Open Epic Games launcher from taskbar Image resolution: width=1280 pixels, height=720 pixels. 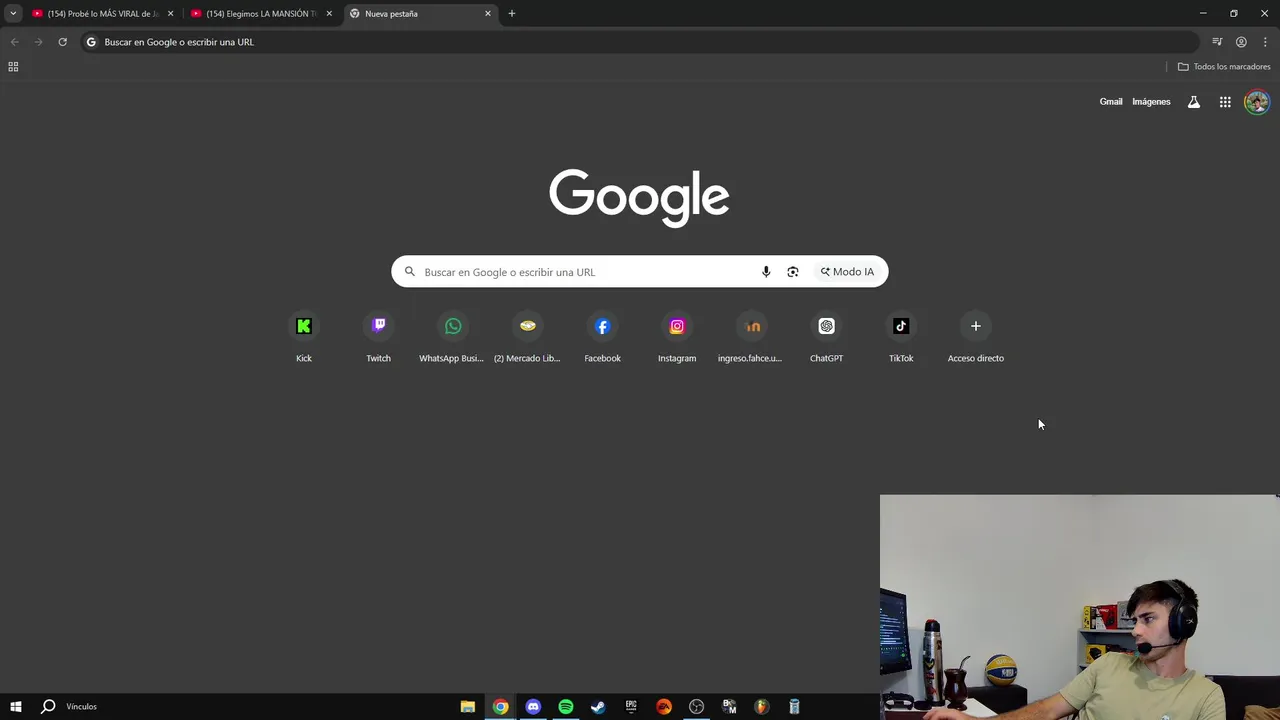(631, 707)
